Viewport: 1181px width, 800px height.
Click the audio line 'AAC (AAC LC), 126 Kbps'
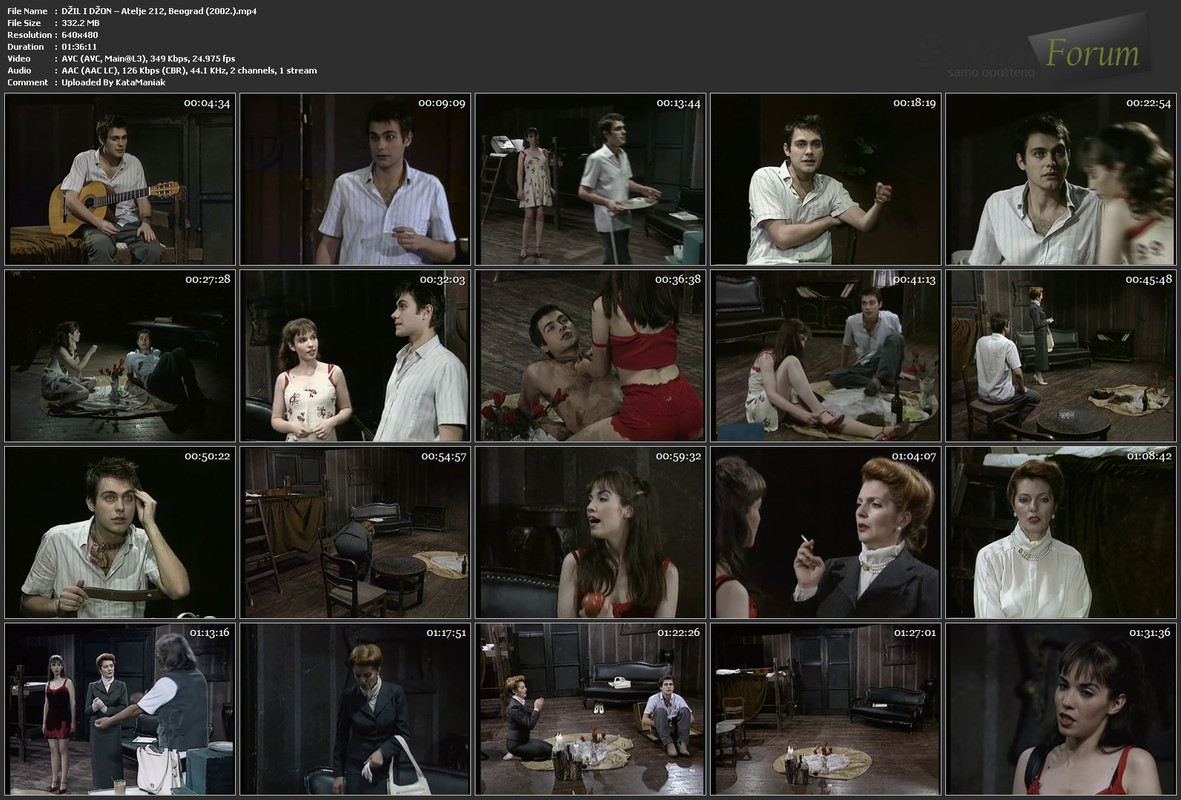click(x=113, y=71)
